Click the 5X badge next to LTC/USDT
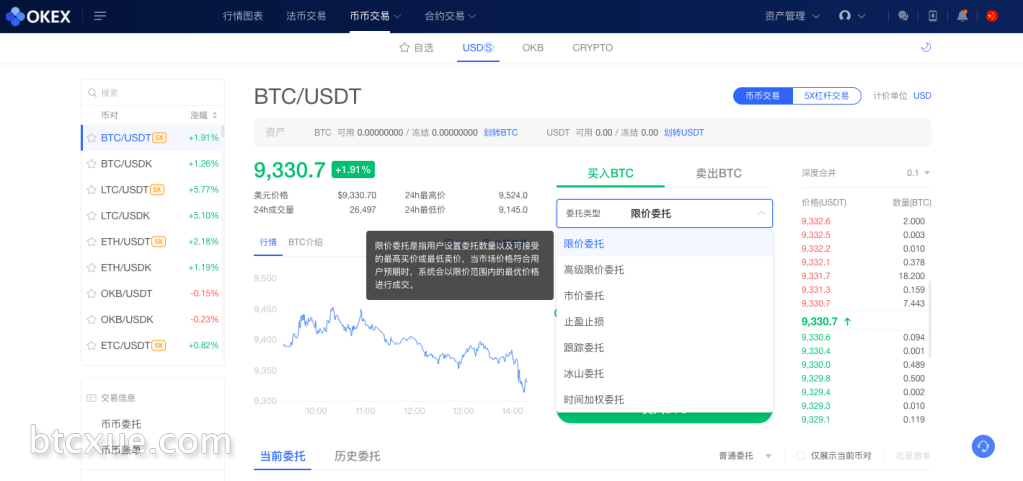The height and width of the screenshot is (481, 1023). point(157,189)
